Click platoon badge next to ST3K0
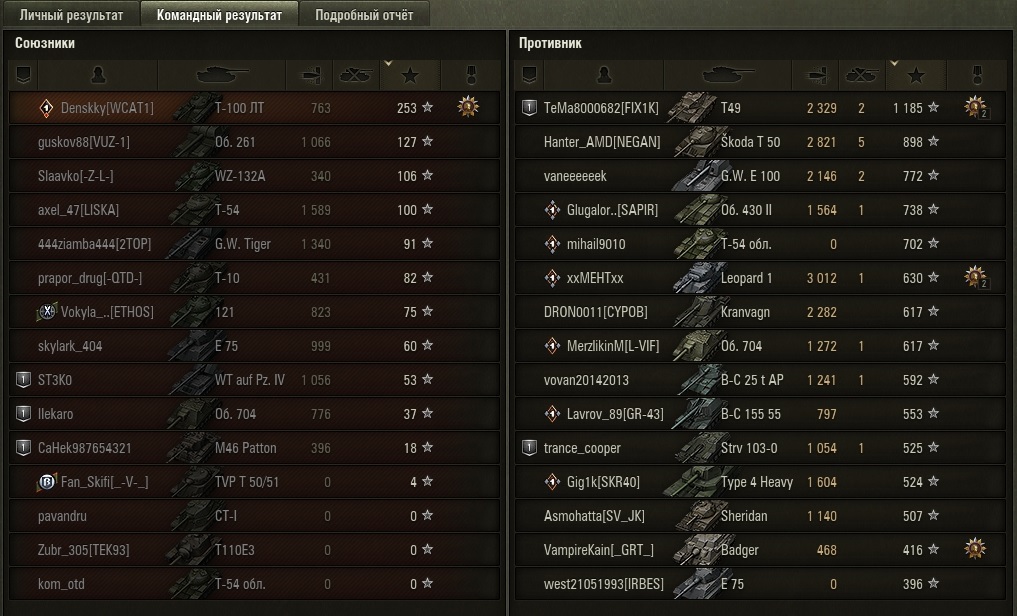 [x=23, y=379]
